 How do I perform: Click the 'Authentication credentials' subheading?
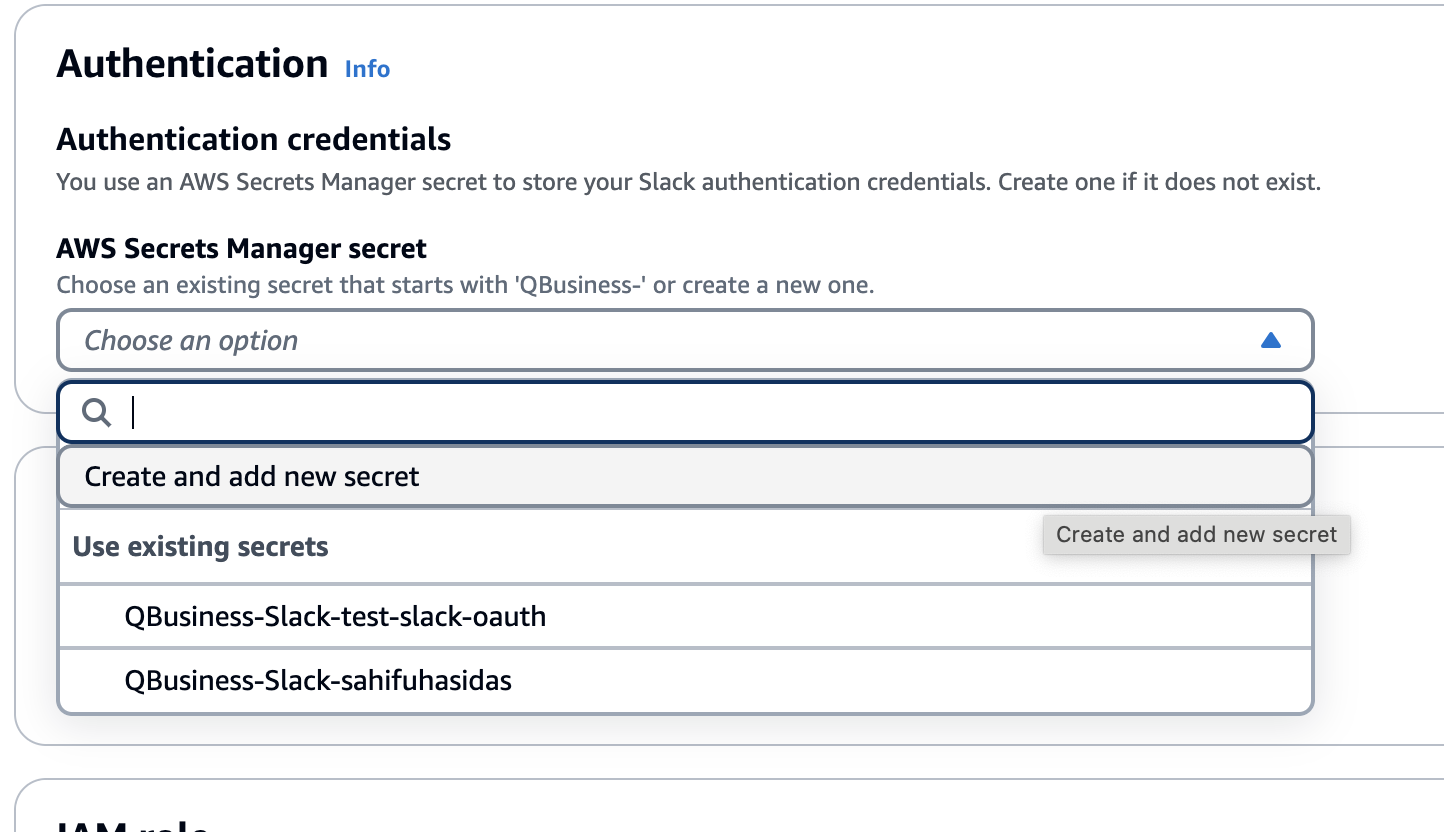point(254,139)
